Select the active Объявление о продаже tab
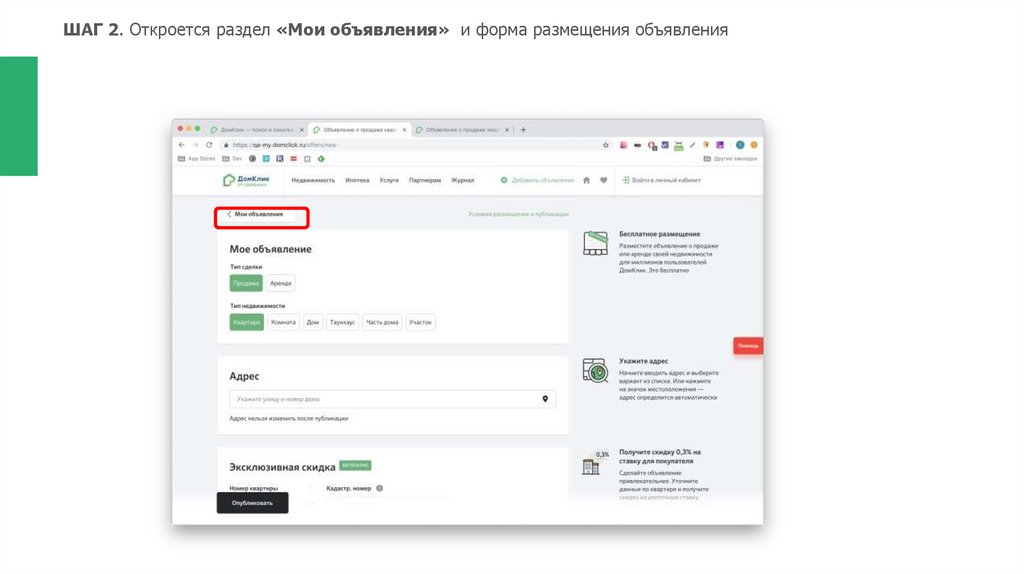Screen dimensions: 1024x574 tap(360, 130)
